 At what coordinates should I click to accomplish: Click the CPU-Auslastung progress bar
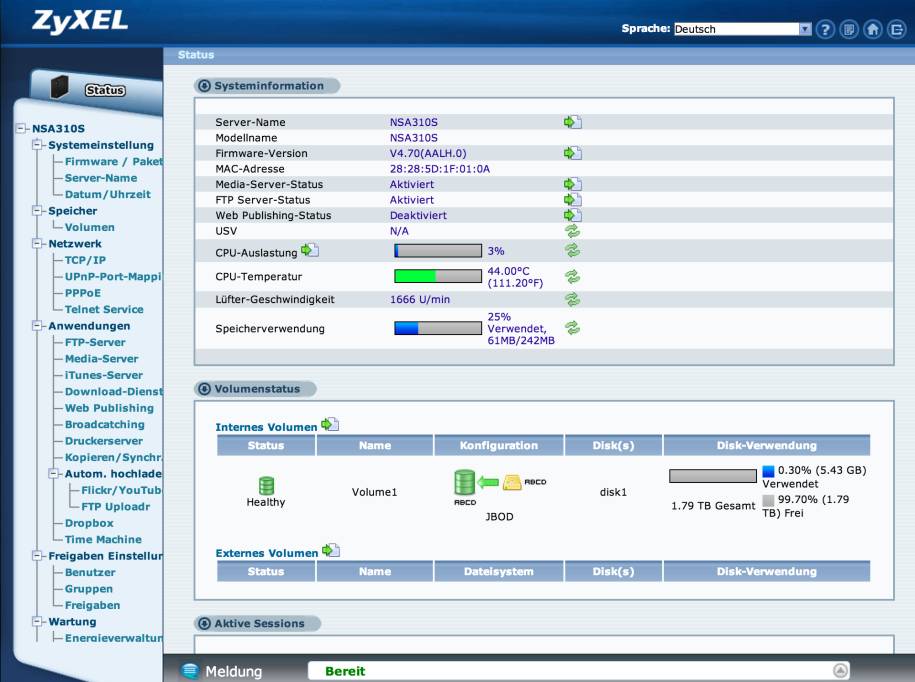pyautogui.click(x=438, y=251)
